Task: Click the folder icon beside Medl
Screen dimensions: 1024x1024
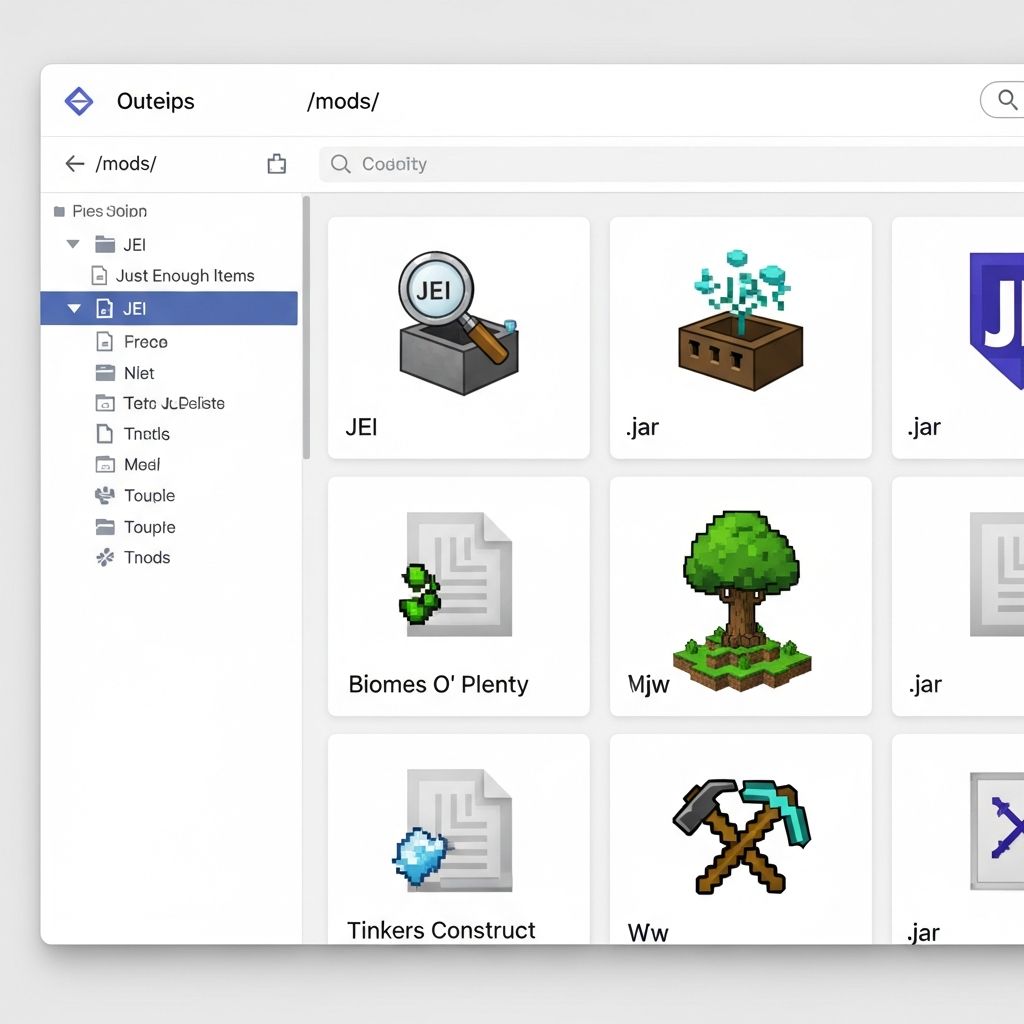Action: click(x=105, y=464)
